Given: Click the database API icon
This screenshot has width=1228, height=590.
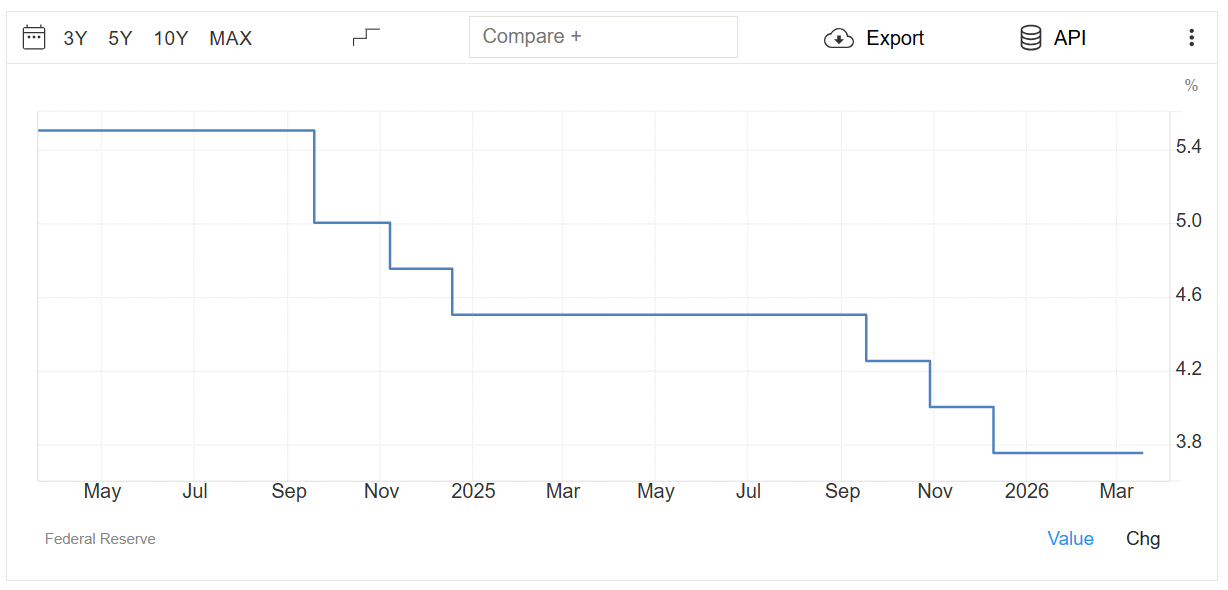Looking at the screenshot, I should (x=1030, y=38).
